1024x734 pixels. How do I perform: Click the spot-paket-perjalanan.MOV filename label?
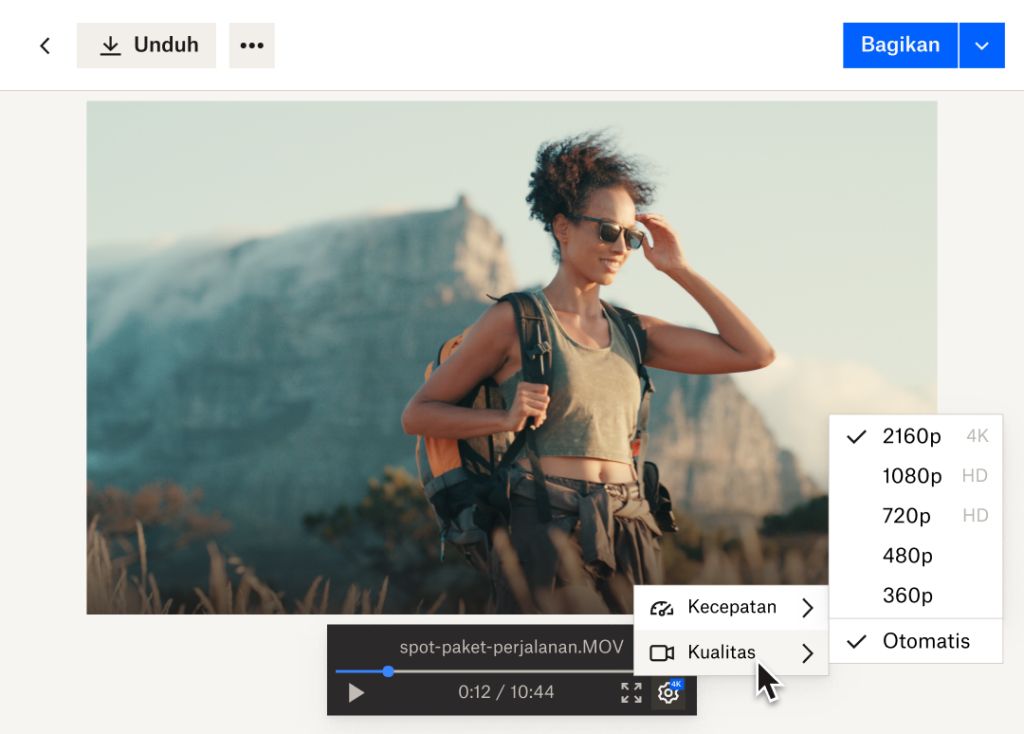point(510,648)
